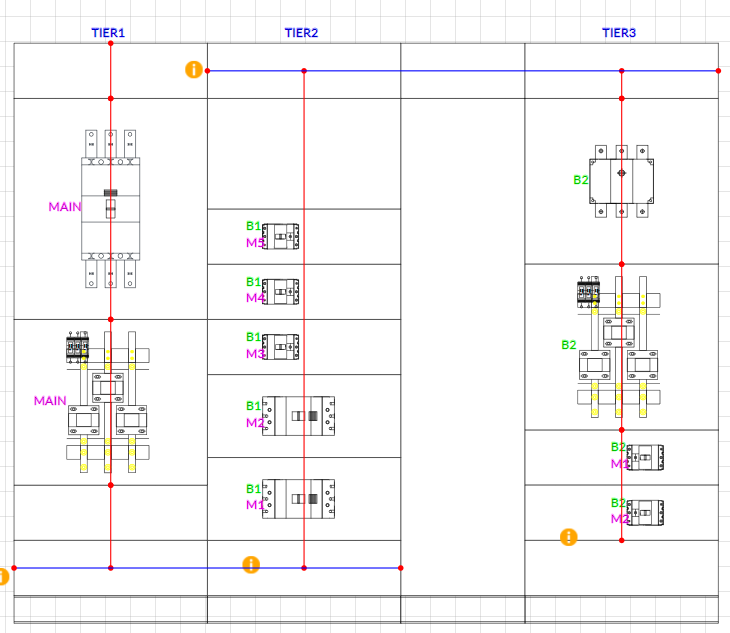730x633 pixels.
Task: Open the info marker in TIER3's lower section
Action: click(x=569, y=537)
